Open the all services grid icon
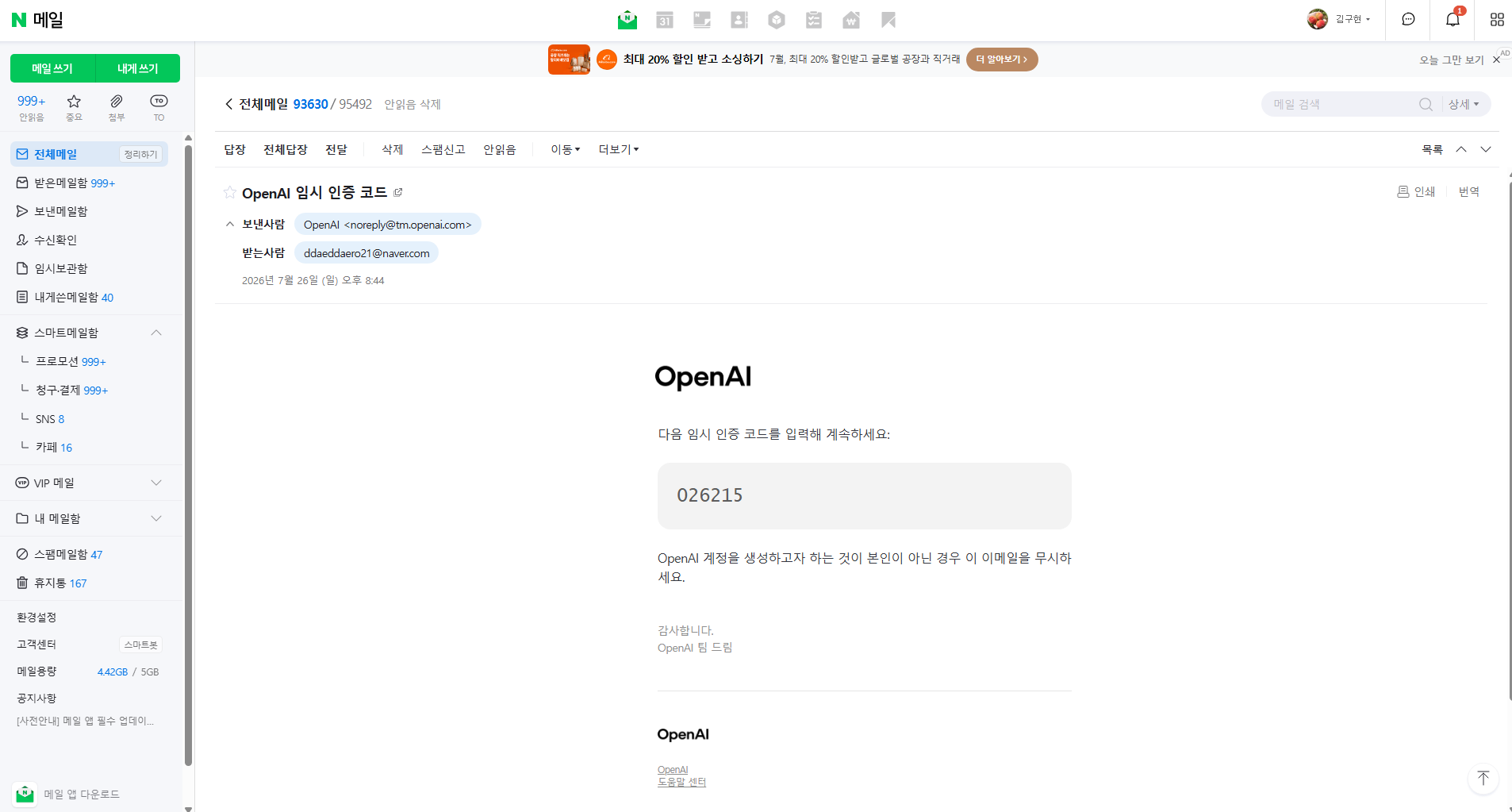 click(x=1497, y=19)
